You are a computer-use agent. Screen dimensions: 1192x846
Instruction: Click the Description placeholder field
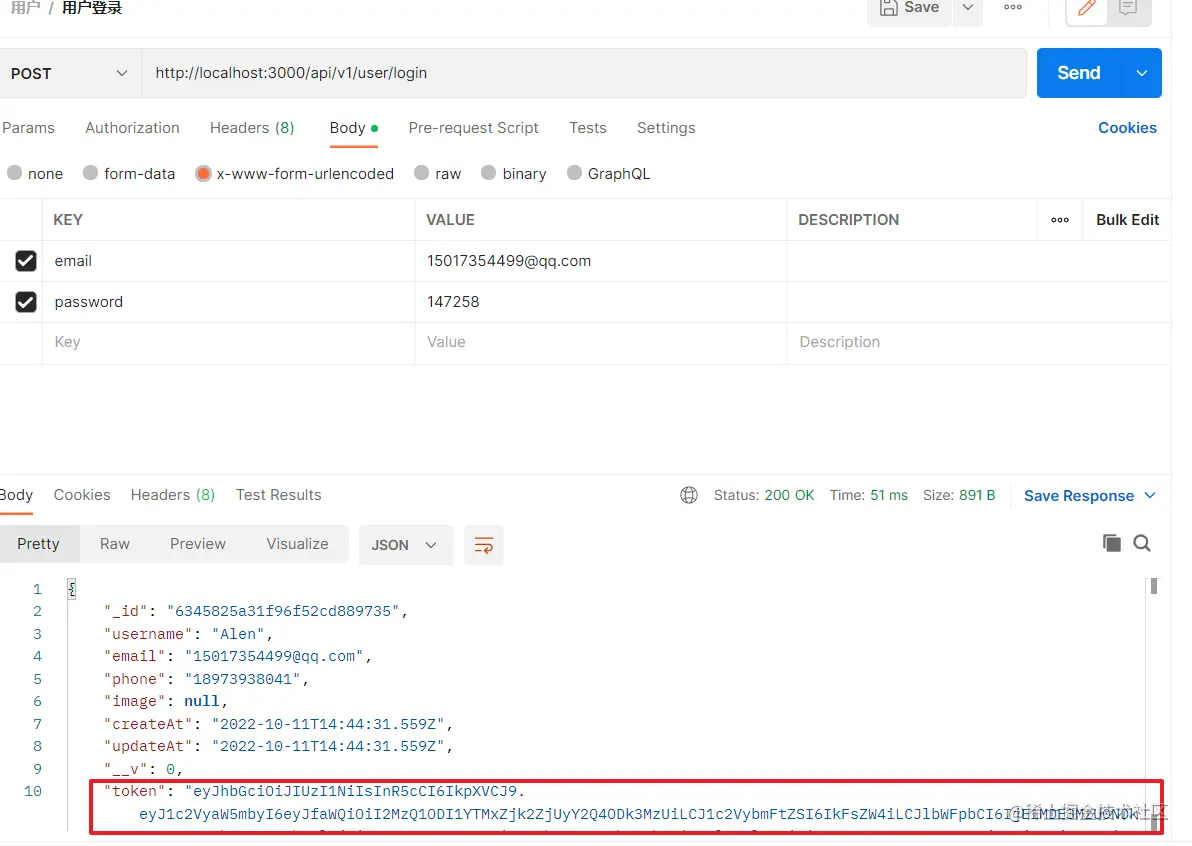coord(979,343)
